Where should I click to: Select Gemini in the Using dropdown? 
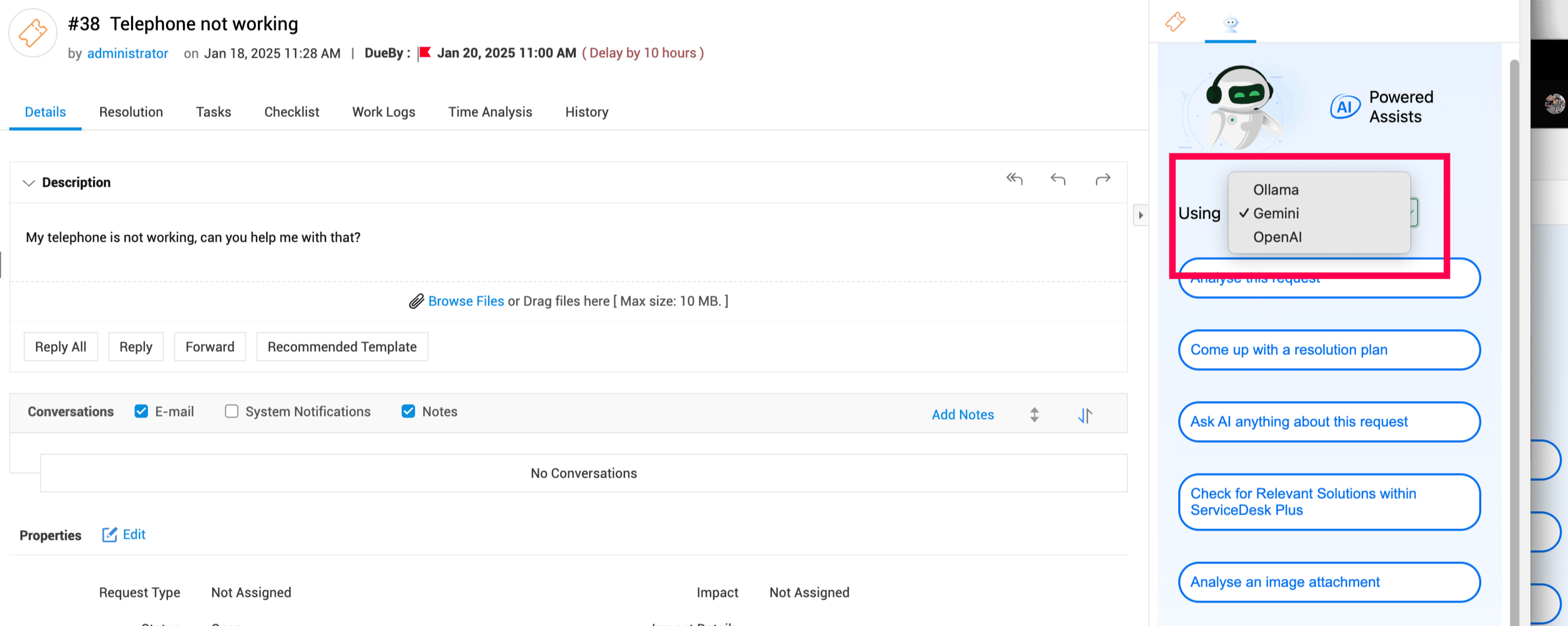point(1319,213)
